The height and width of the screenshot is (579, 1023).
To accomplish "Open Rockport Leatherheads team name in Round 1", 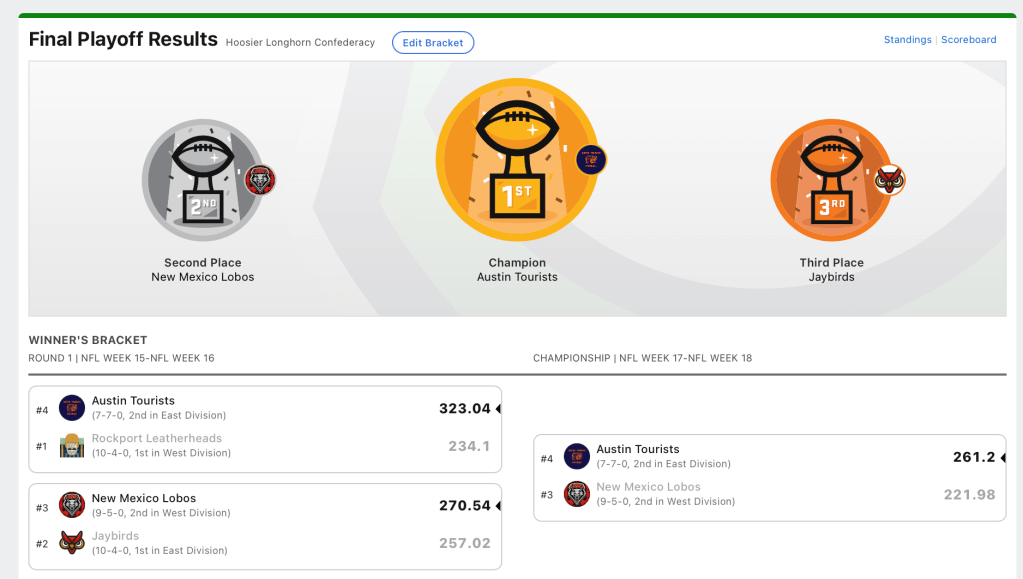I will pos(157,438).
